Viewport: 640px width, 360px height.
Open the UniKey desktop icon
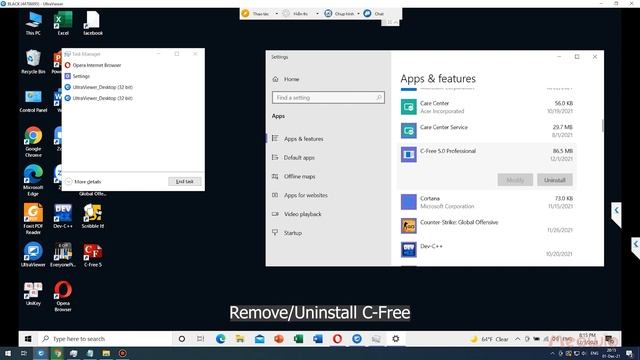pyautogui.click(x=33, y=293)
